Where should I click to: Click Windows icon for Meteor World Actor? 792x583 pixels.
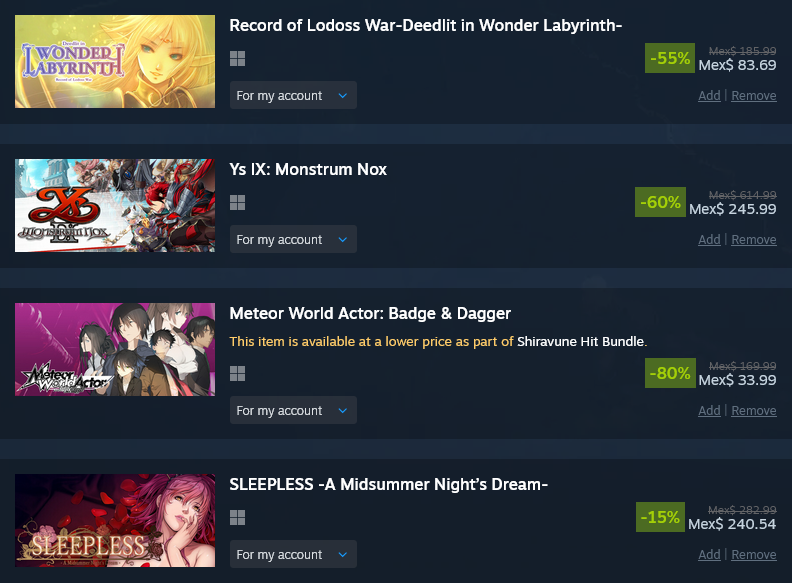pos(237,374)
